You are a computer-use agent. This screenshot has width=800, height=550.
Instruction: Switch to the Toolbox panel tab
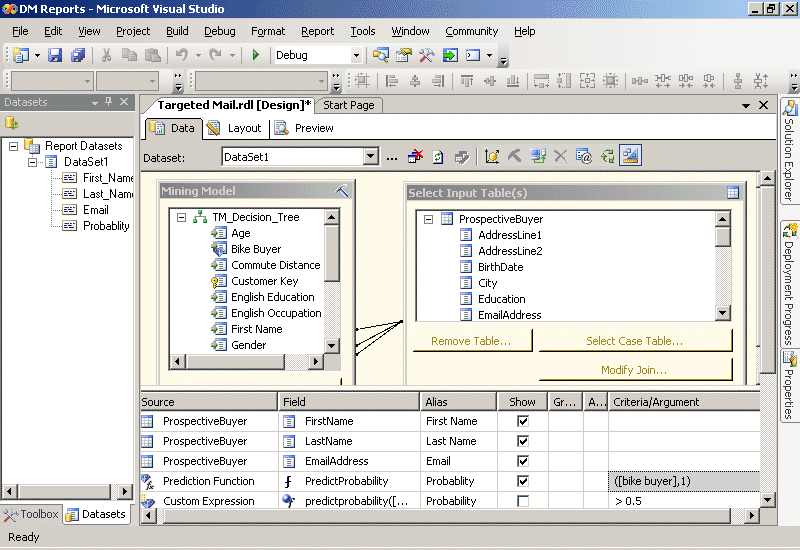coord(31,514)
